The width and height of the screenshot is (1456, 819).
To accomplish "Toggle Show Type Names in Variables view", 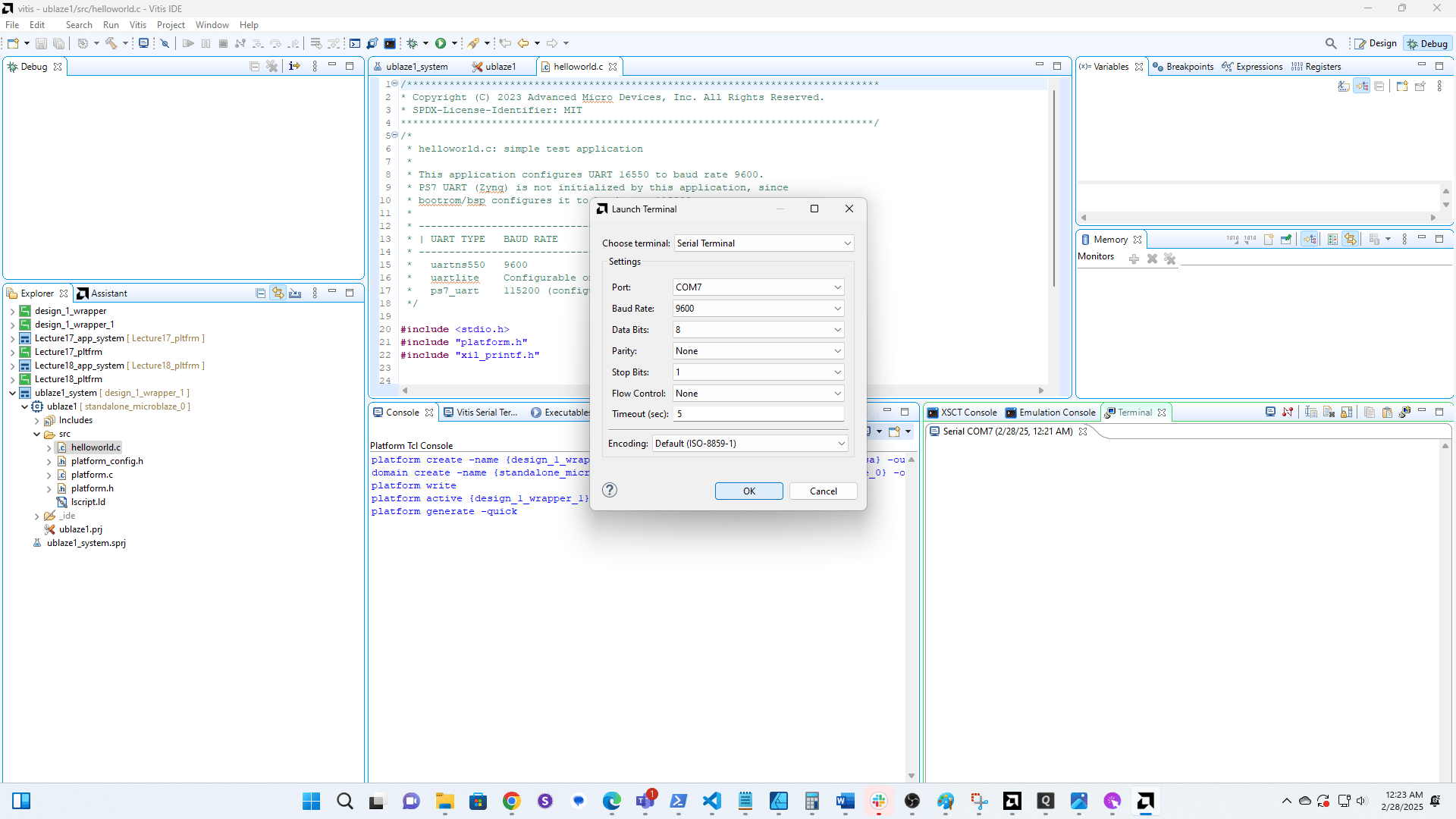I will tap(1344, 86).
